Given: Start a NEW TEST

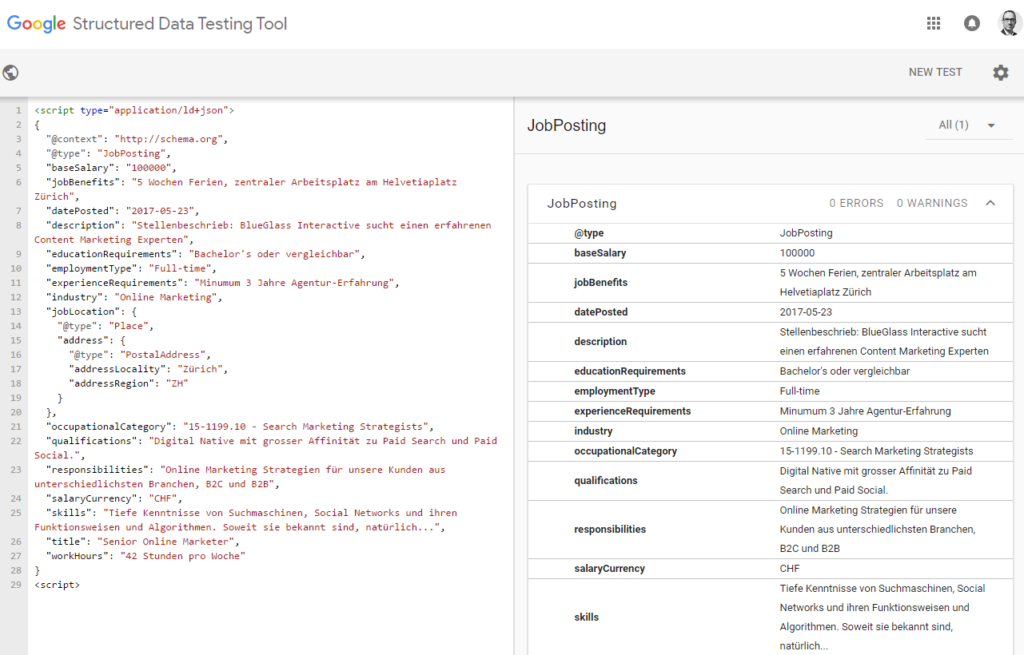Looking at the screenshot, I should [x=935, y=72].
